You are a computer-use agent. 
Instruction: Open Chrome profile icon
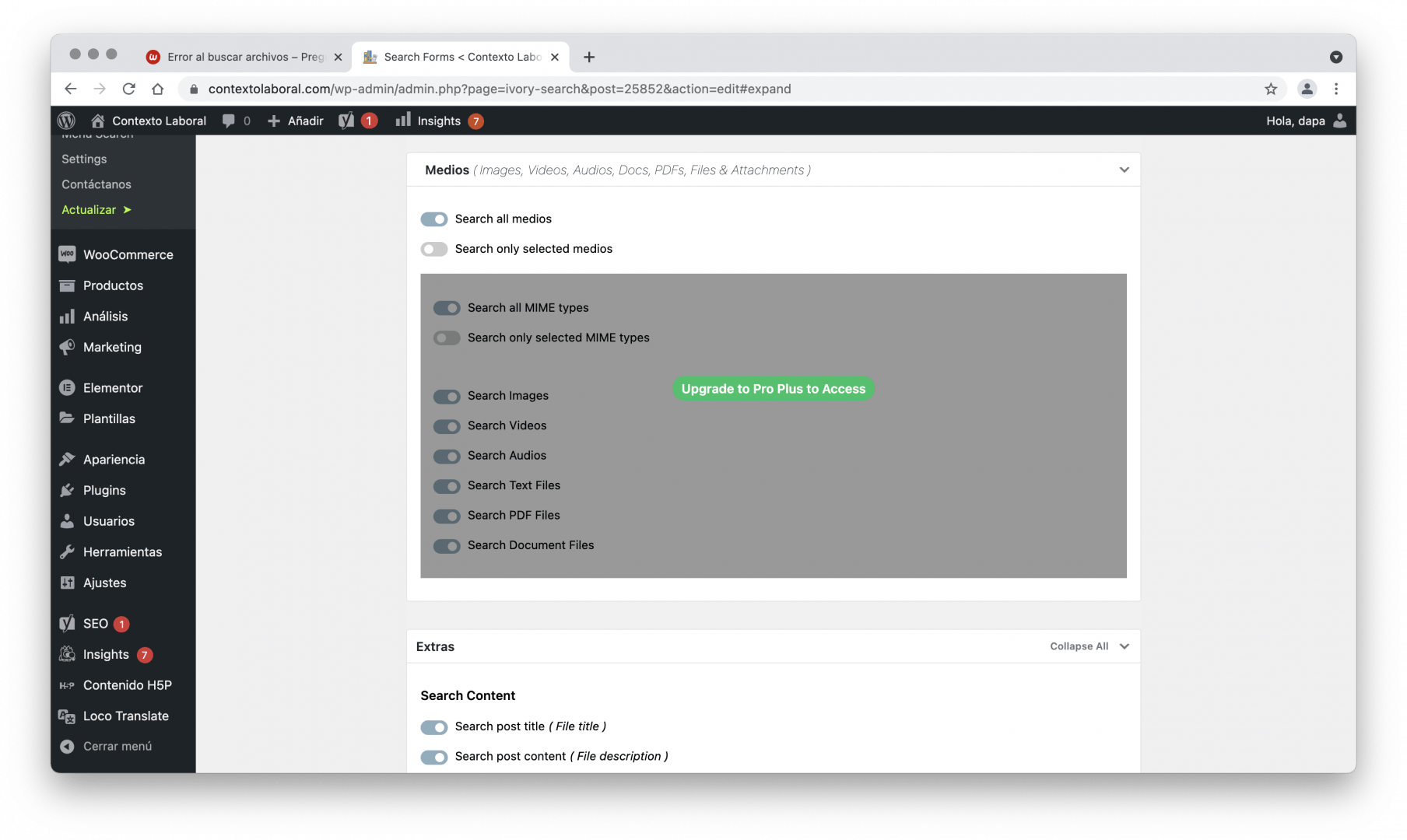point(1307,89)
